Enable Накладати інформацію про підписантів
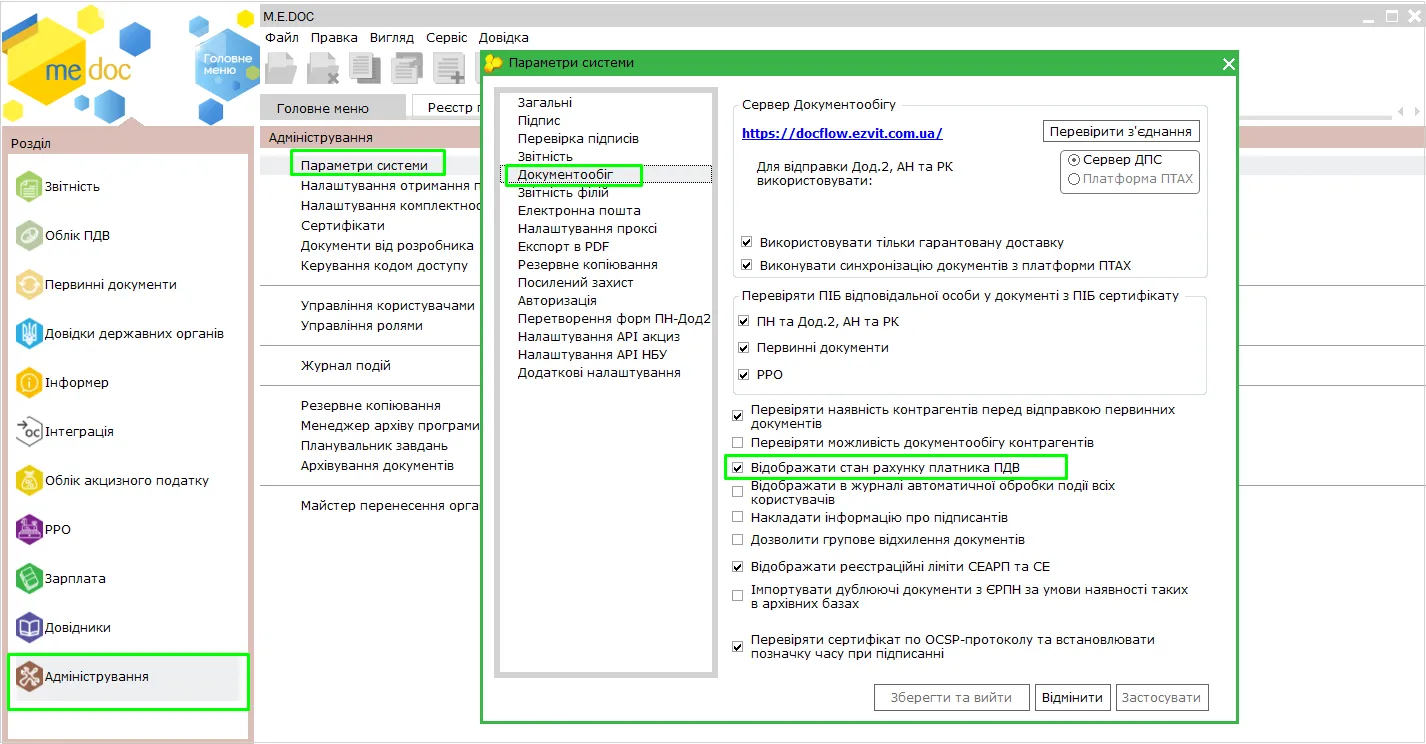This screenshot has height=744, width=1426. click(x=738, y=518)
